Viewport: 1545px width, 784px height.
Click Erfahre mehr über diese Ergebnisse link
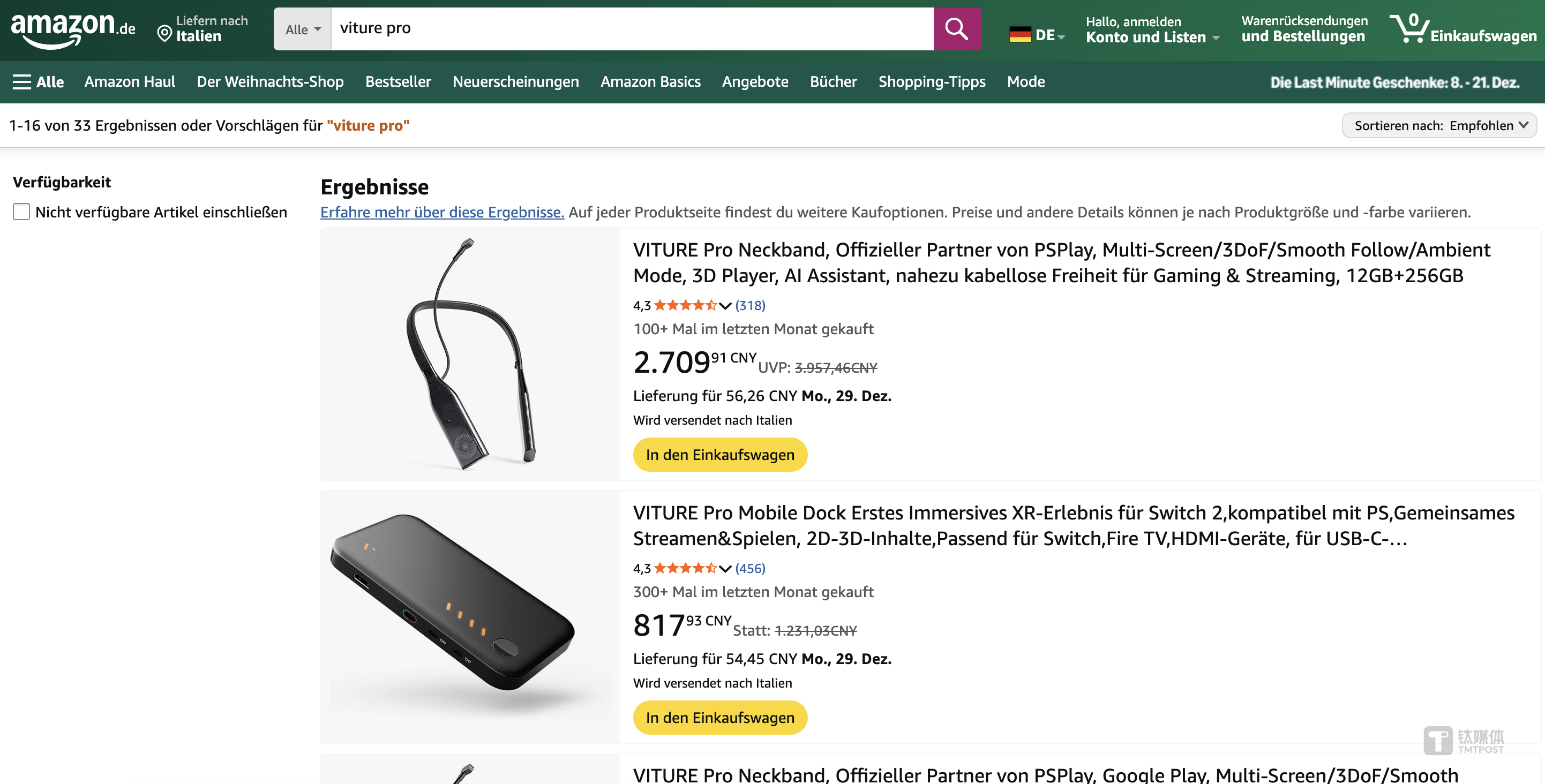(442, 212)
